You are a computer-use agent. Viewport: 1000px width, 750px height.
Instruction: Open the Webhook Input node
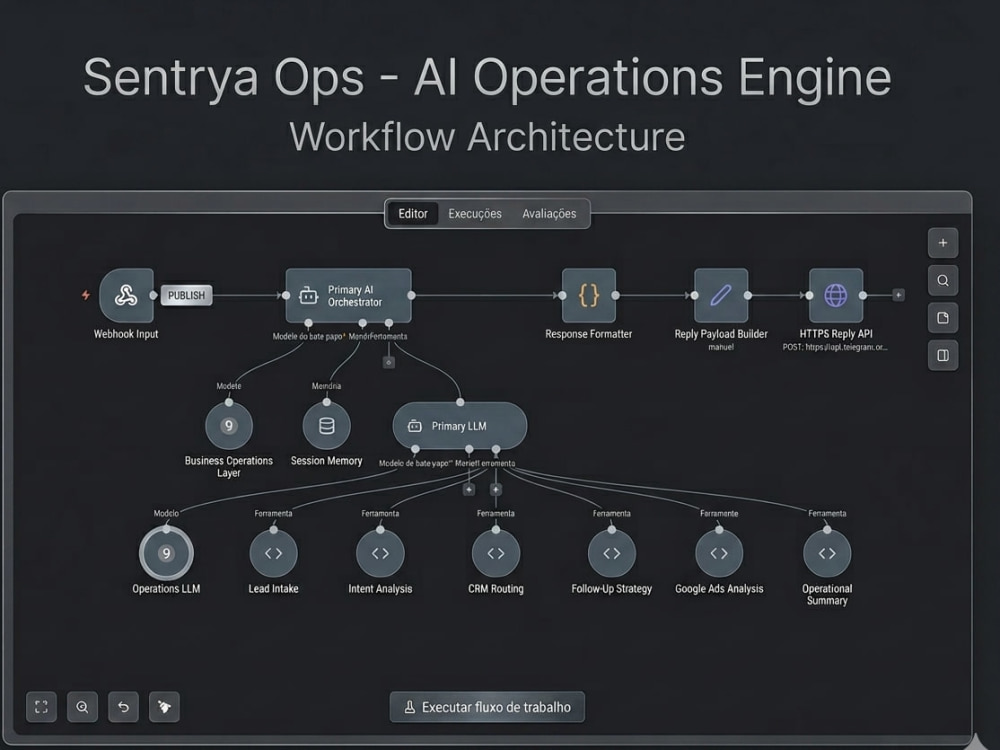(126, 295)
